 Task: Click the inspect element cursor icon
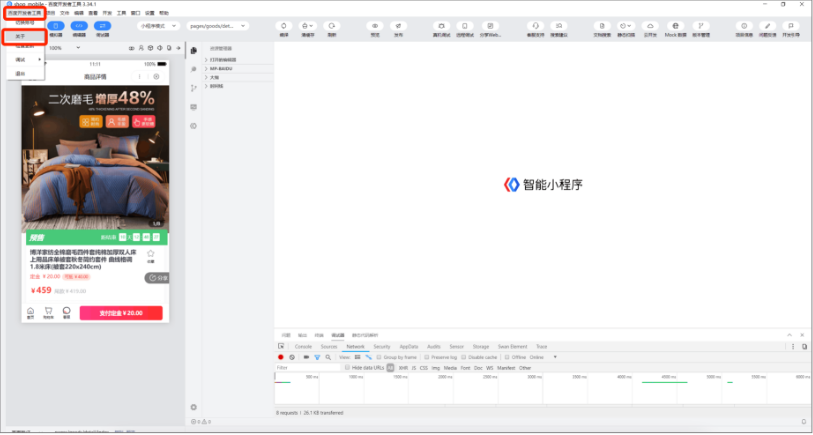tap(281, 346)
